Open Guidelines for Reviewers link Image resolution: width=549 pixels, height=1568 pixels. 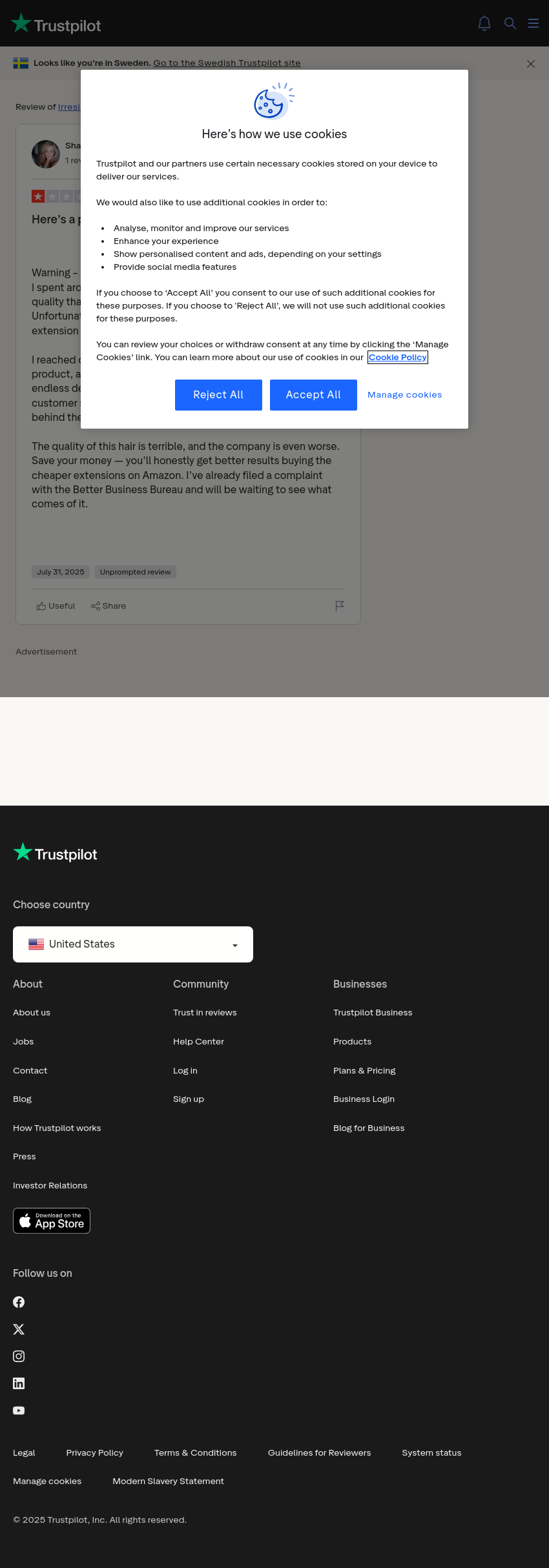pos(320,1453)
